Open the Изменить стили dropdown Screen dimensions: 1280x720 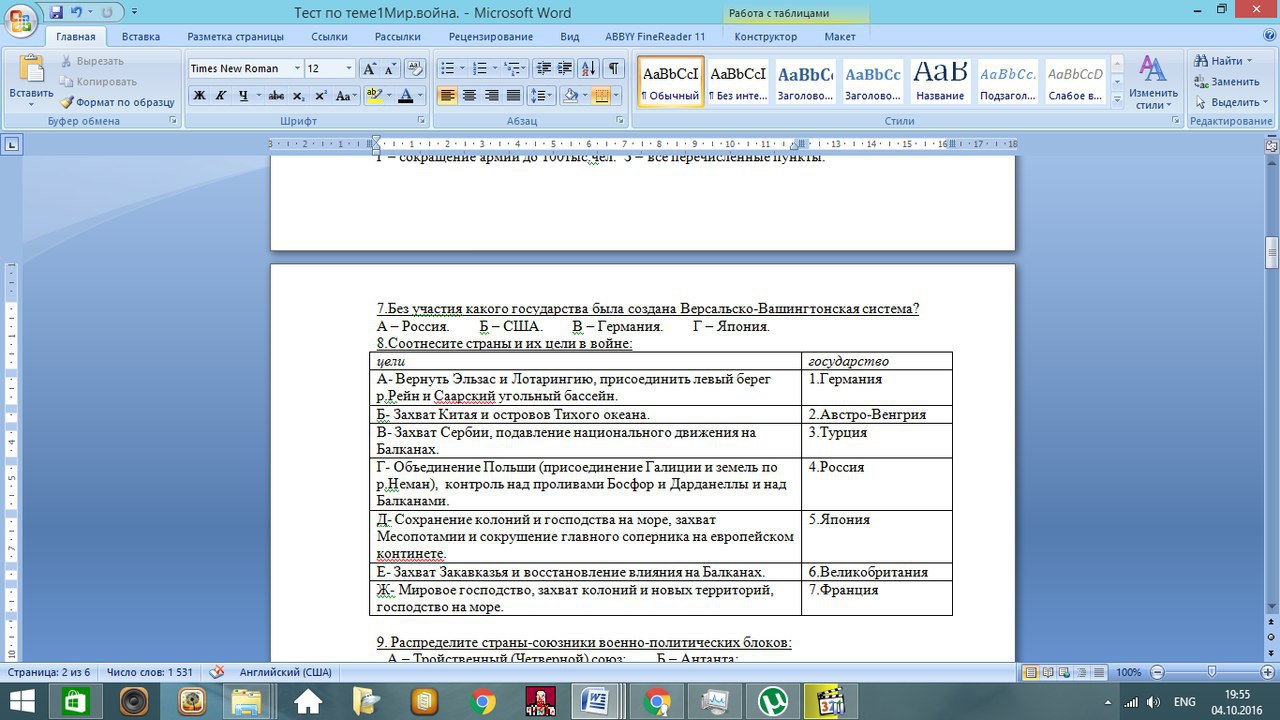[x=1153, y=84]
